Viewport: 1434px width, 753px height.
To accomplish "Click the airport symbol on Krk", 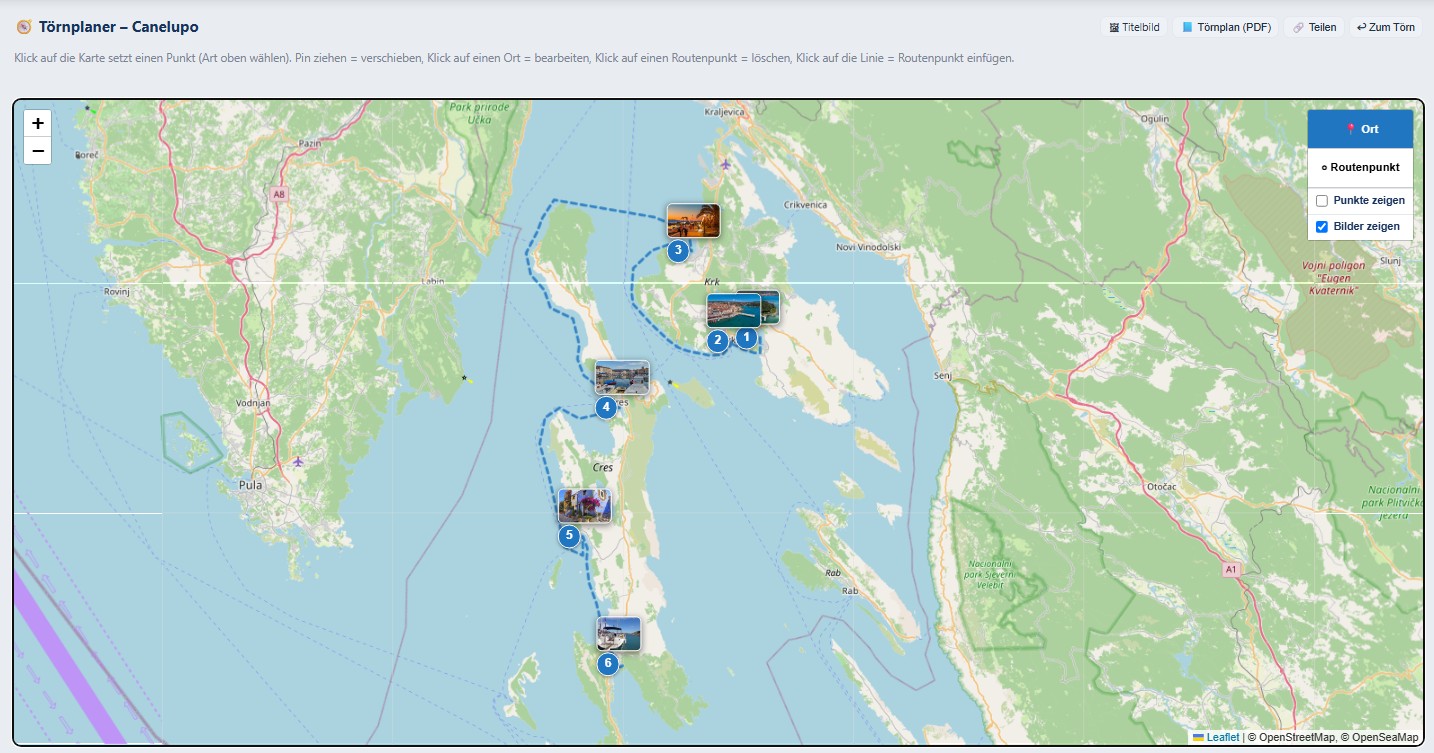I will coord(724,163).
